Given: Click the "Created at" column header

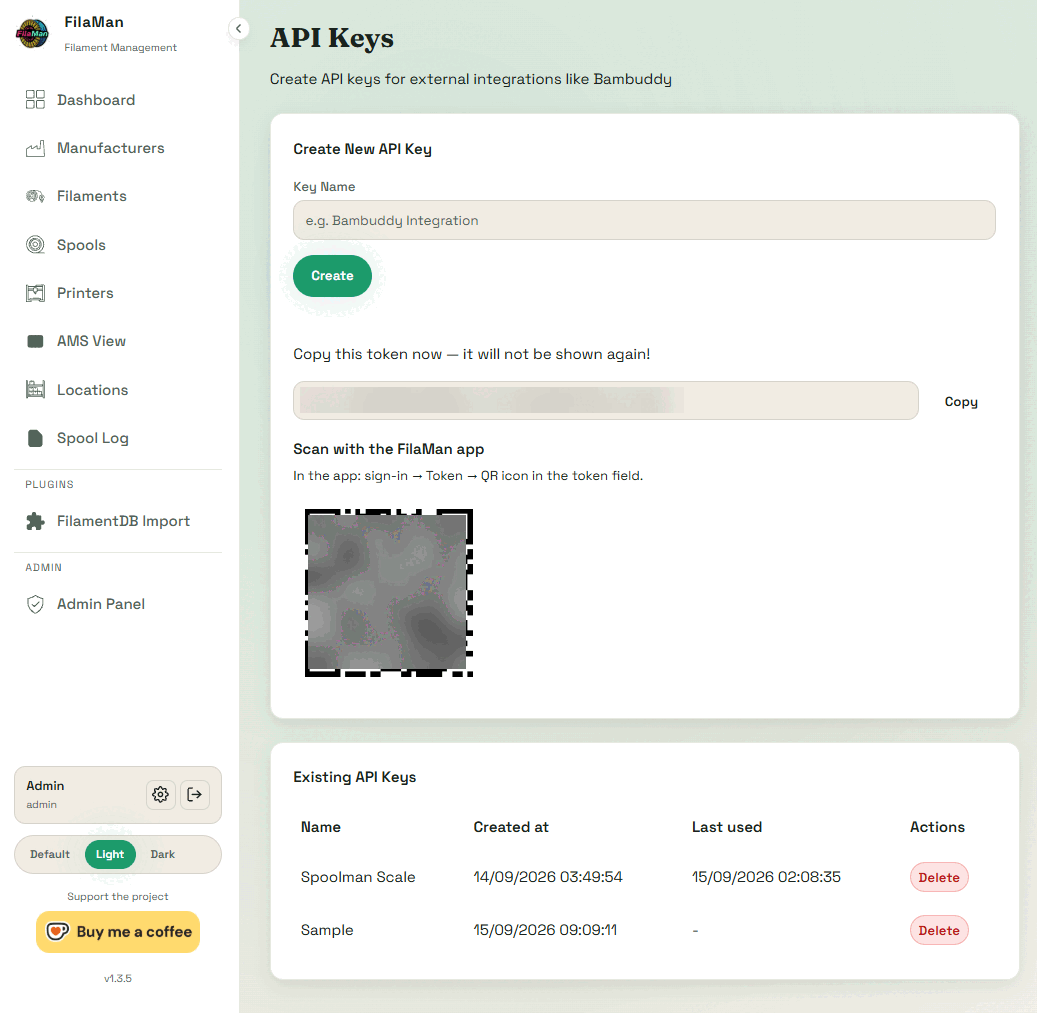Looking at the screenshot, I should [x=511, y=827].
